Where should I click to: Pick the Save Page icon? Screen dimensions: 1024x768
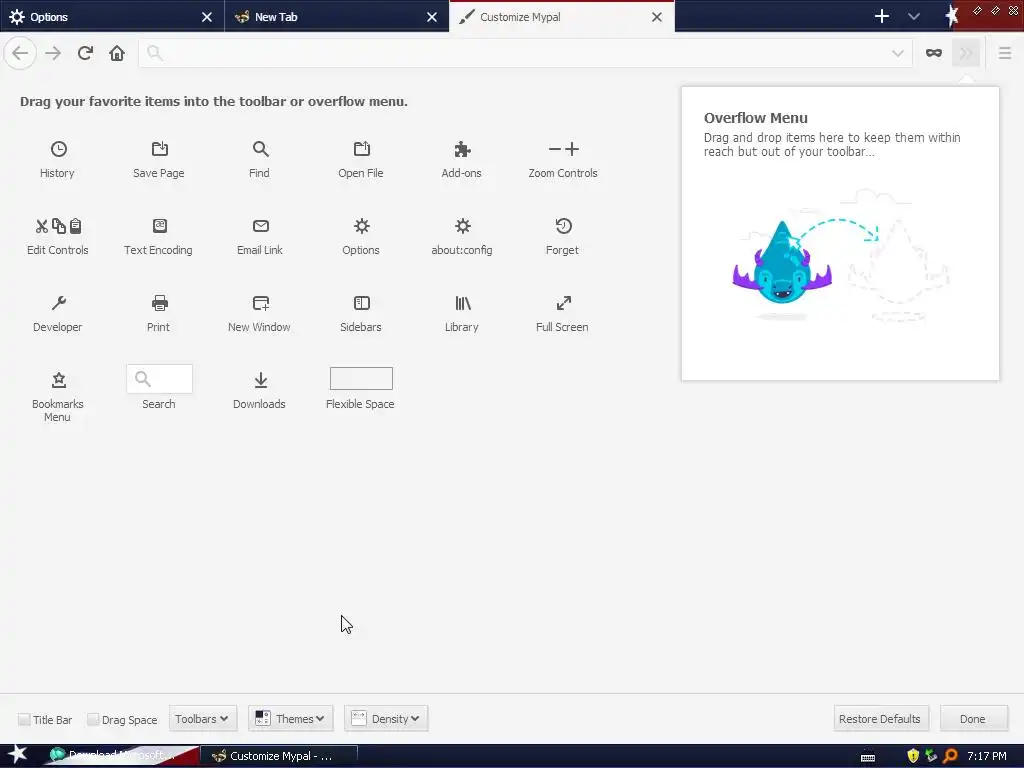pos(159,149)
